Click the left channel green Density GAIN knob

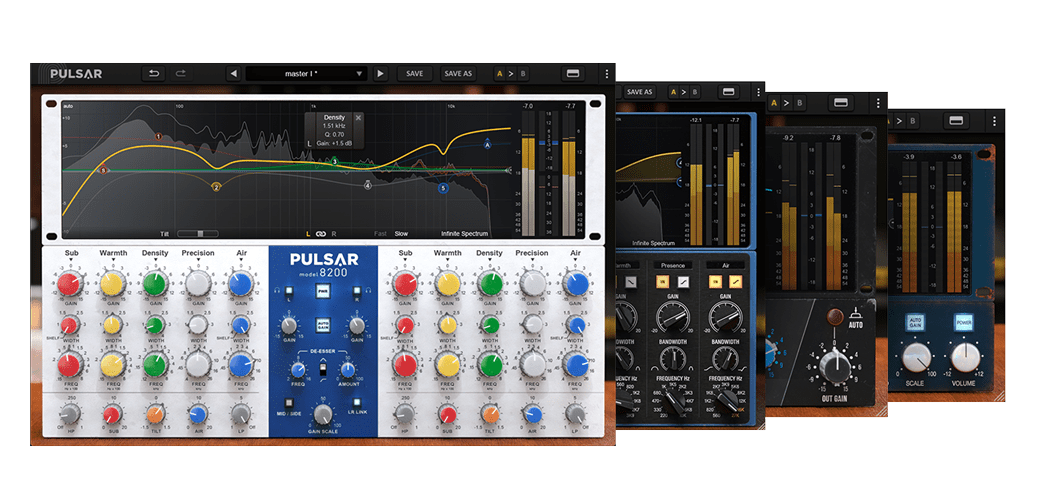pyautogui.click(x=155, y=284)
